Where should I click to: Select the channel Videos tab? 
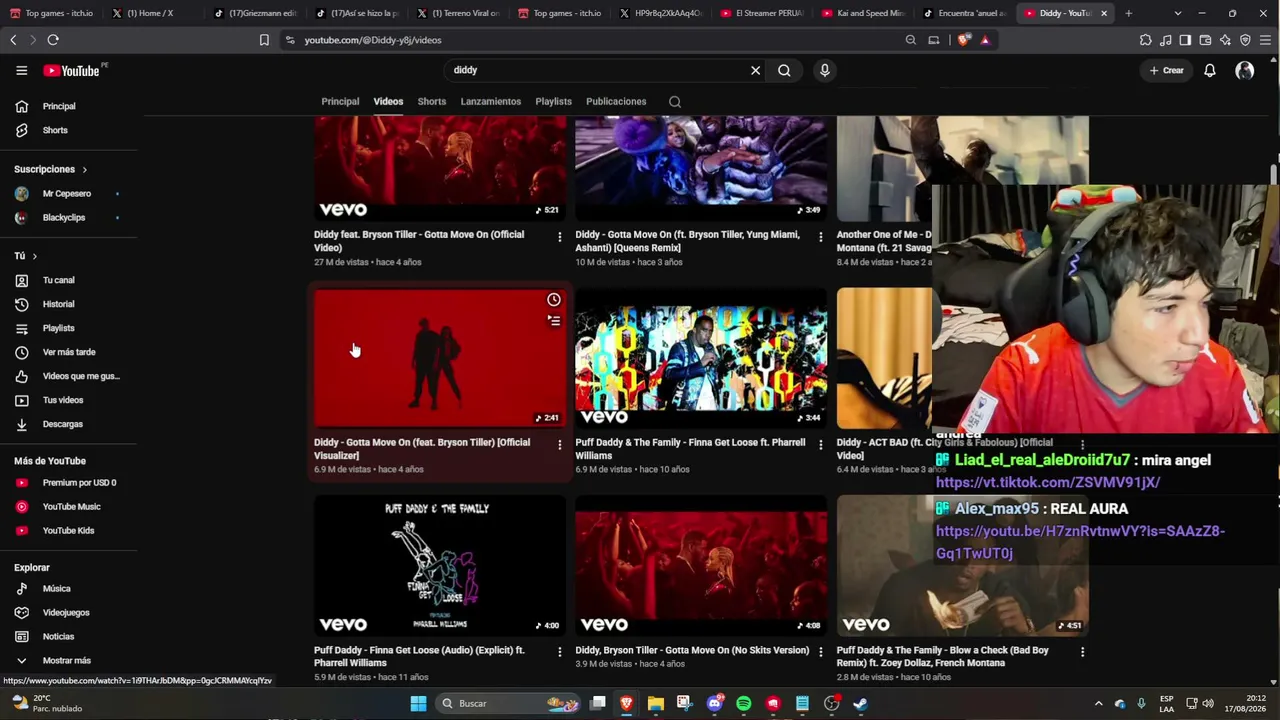(388, 101)
